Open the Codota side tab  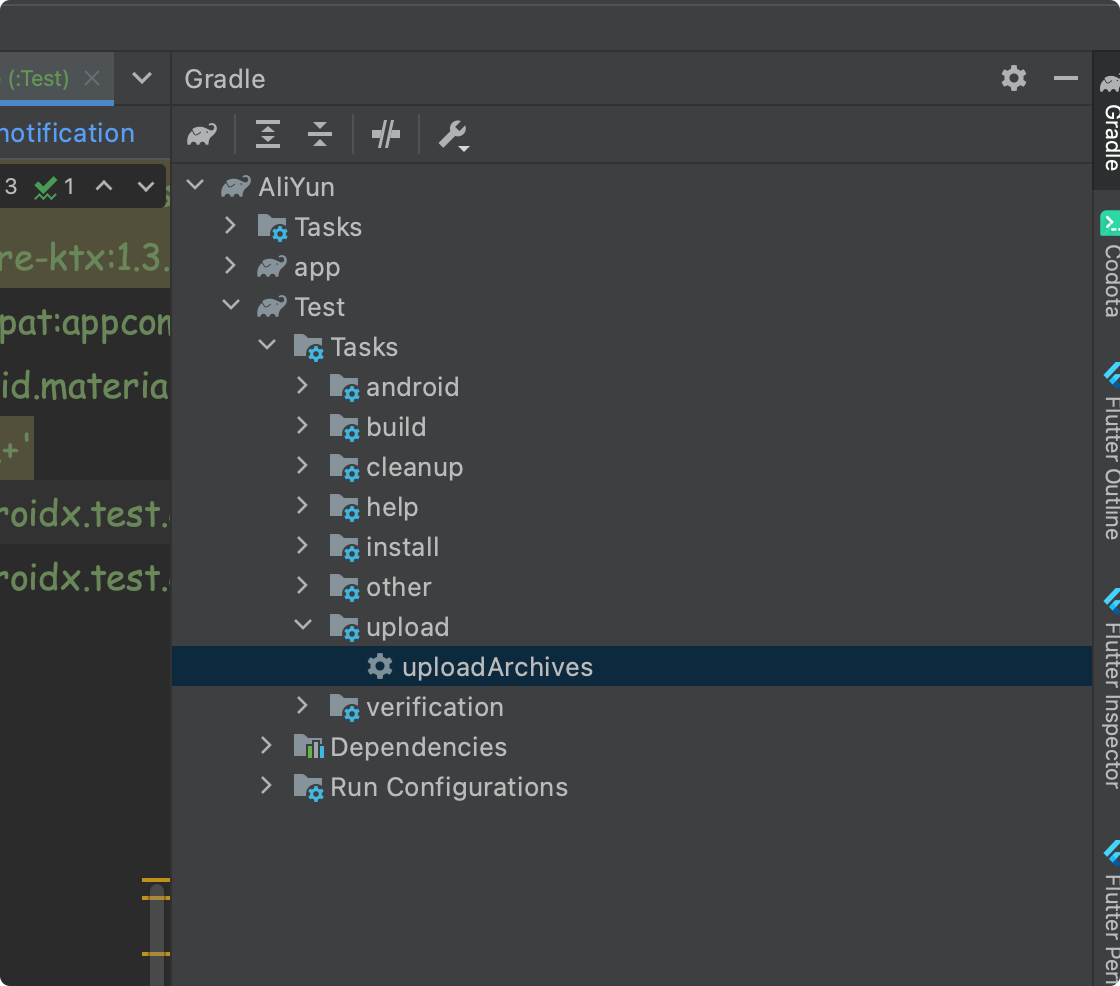(1109, 264)
